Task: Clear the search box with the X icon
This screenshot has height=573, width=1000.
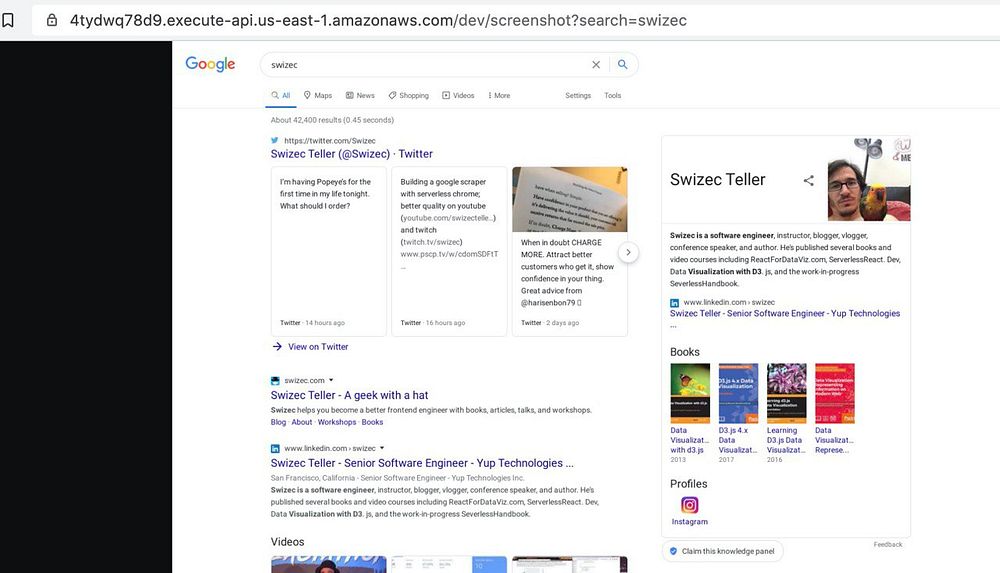Action: [596, 64]
